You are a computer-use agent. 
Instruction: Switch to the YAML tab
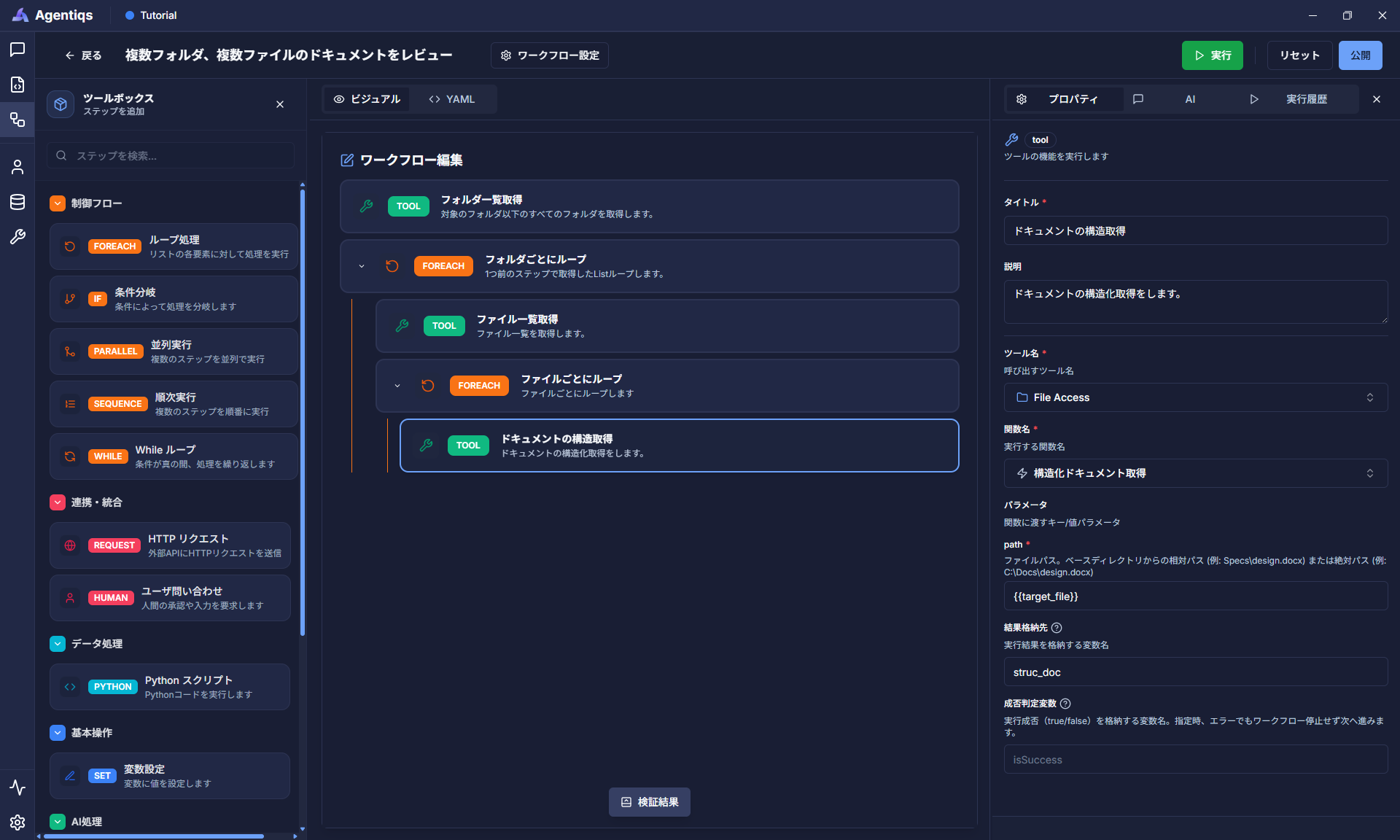pyautogui.click(x=452, y=99)
